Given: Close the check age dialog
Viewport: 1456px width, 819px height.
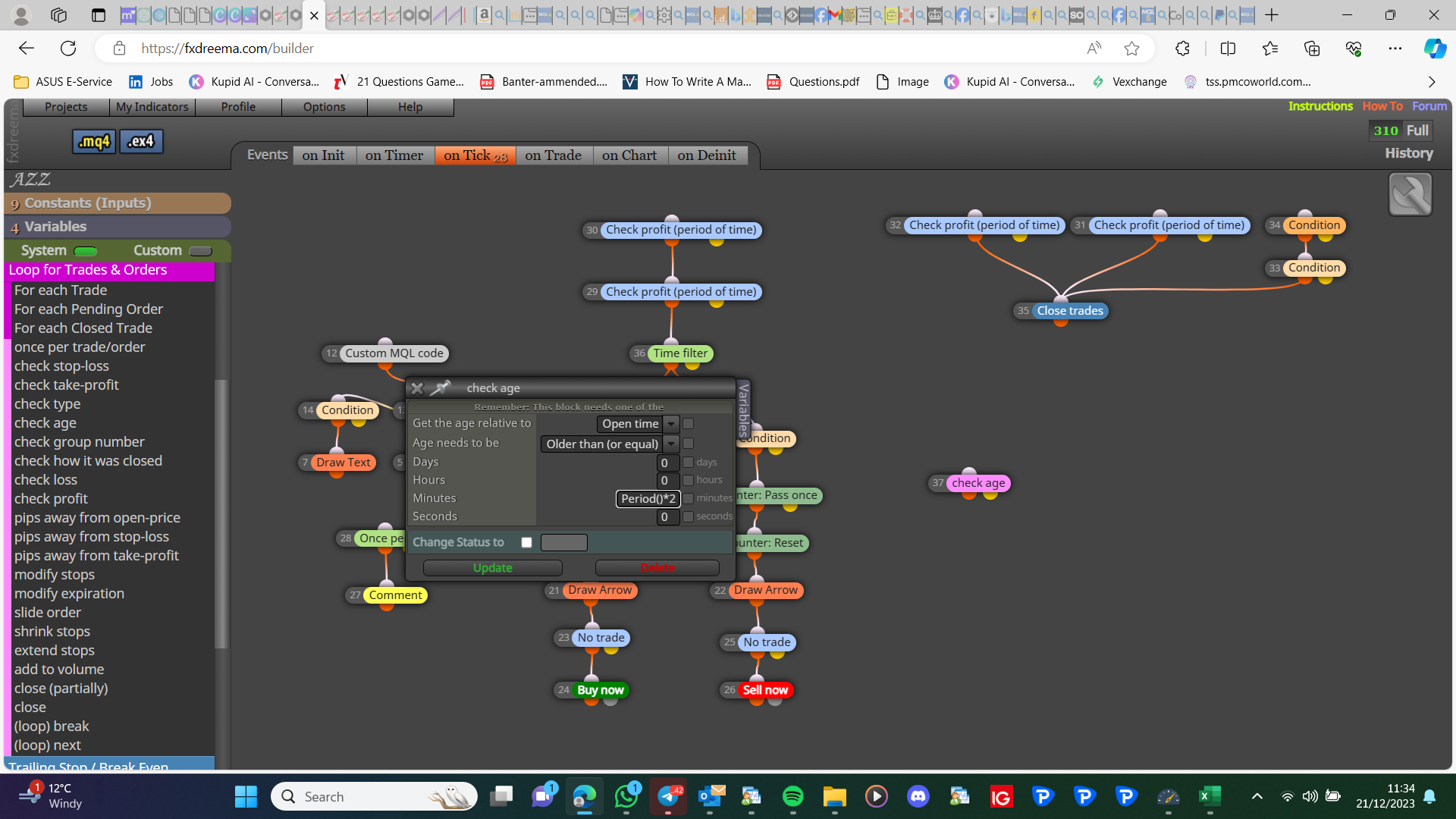Looking at the screenshot, I should coord(417,388).
